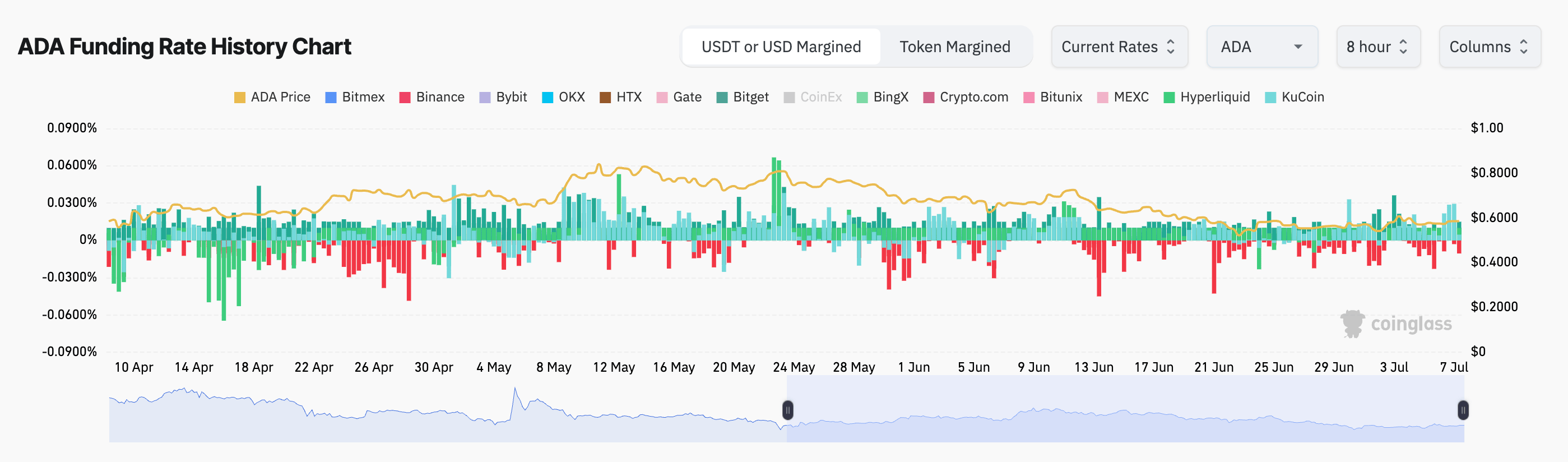Click the 24 May x-axis label
This screenshot has width=1568, height=462.
(793, 367)
